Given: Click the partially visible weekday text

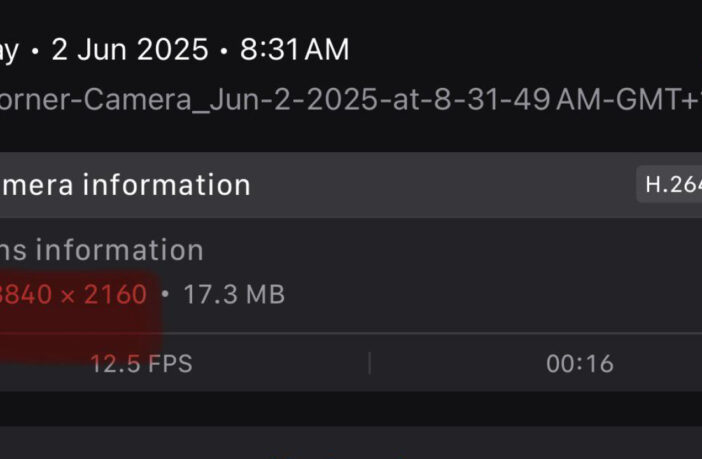Looking at the screenshot, I should click(x=10, y=50).
